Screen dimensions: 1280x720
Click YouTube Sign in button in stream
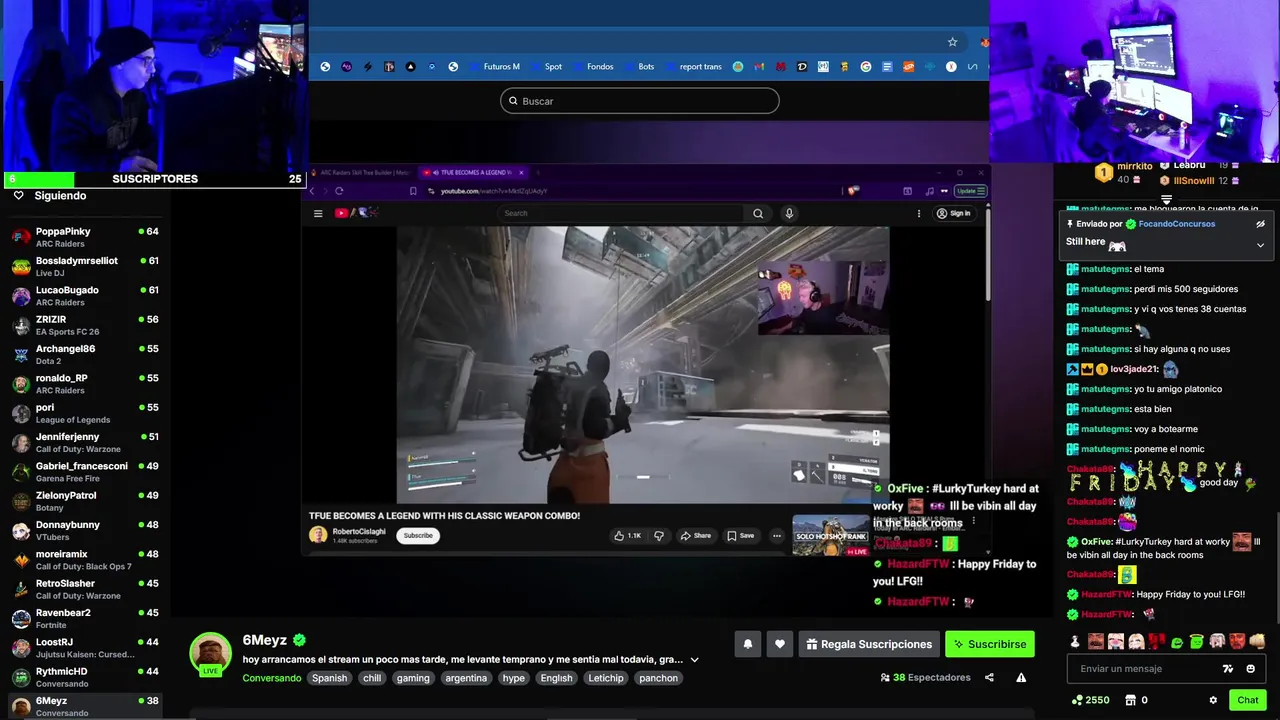[x=953, y=213]
